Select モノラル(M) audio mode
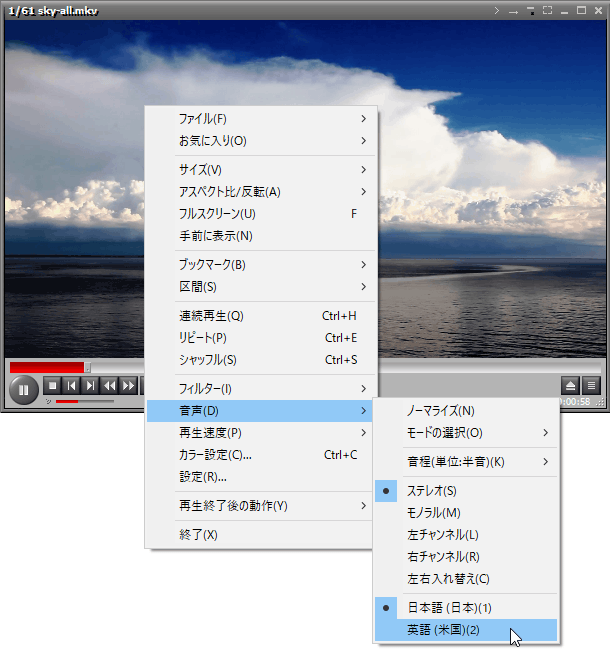Screen dimensions: 610x656 point(466,513)
